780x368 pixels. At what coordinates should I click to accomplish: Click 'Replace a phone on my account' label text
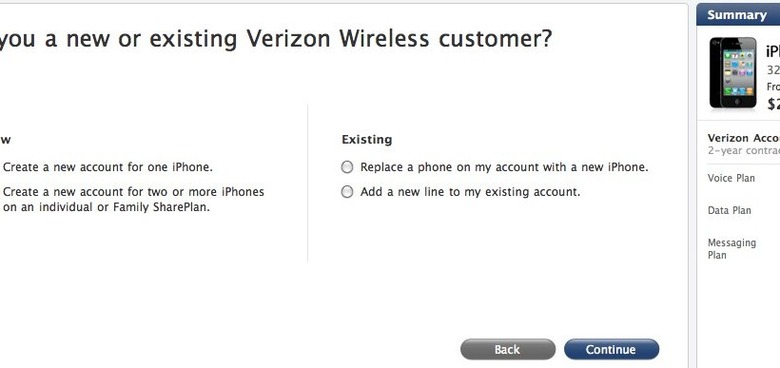(504, 167)
